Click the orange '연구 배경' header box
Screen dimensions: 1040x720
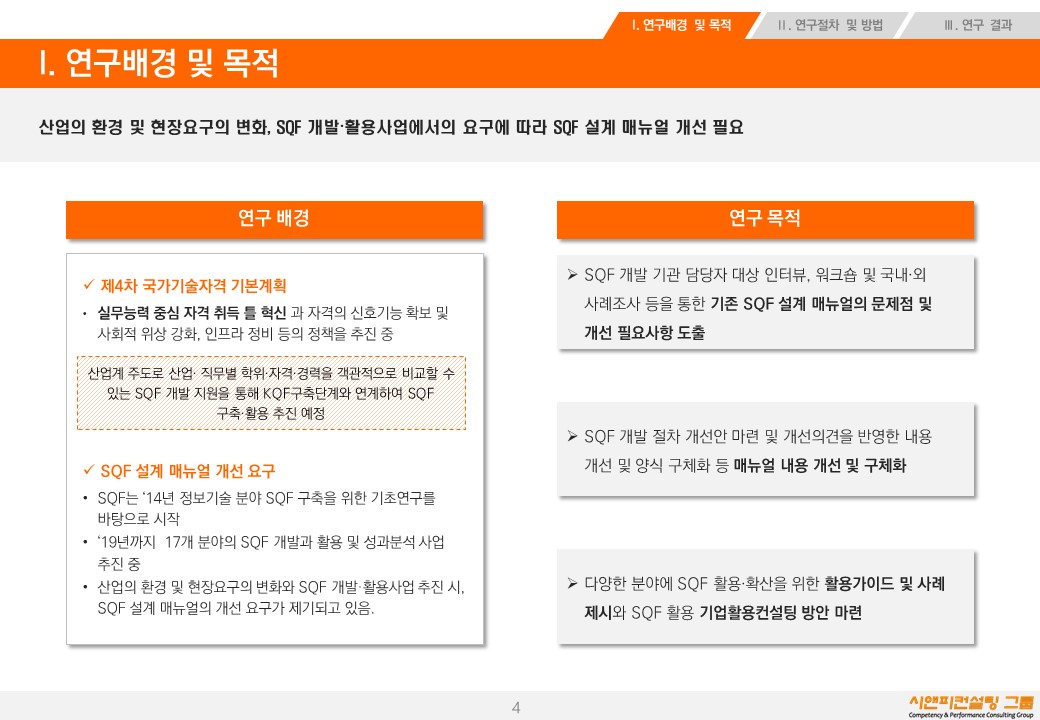[x=275, y=219]
